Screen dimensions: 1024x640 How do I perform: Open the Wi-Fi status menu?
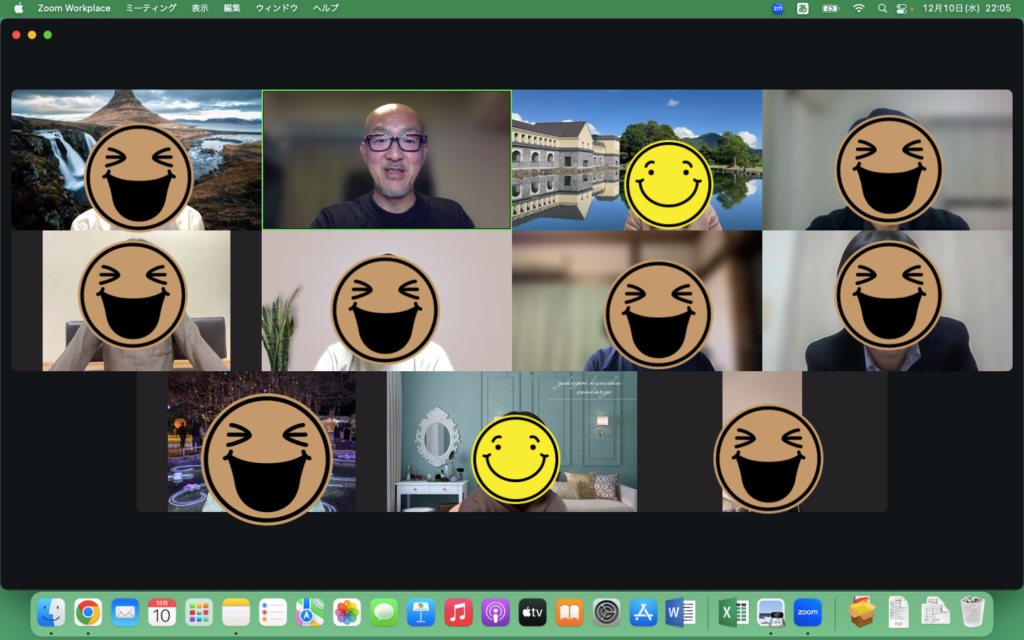(x=858, y=8)
